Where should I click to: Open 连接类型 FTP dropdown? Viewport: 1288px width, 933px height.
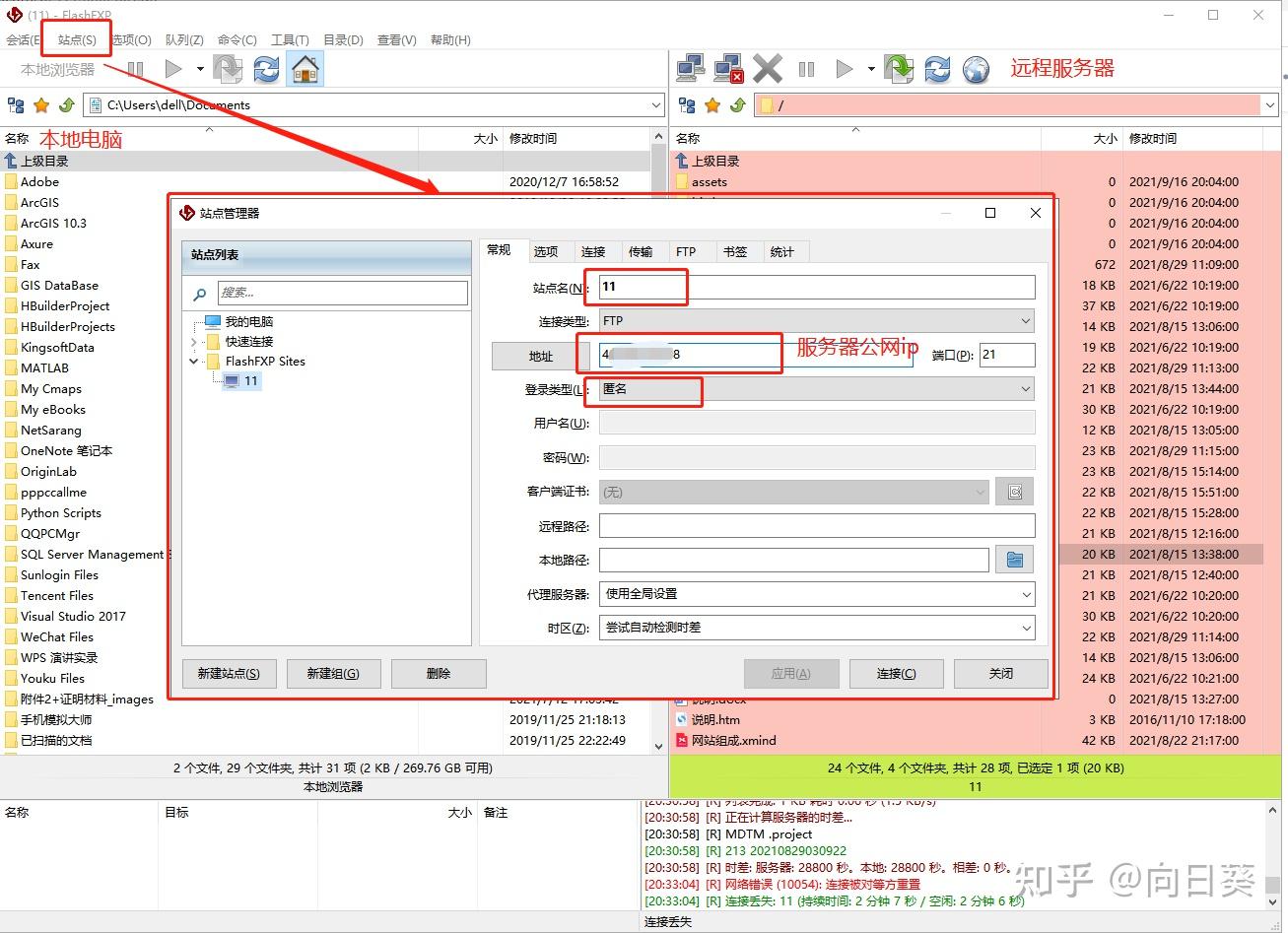point(817,321)
